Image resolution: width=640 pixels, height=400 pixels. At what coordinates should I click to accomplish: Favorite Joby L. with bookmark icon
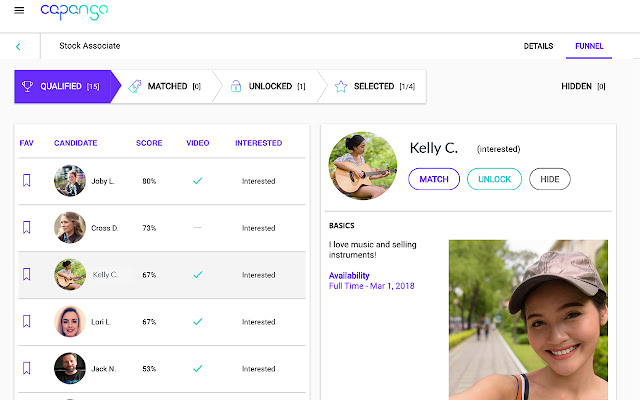[28, 181]
